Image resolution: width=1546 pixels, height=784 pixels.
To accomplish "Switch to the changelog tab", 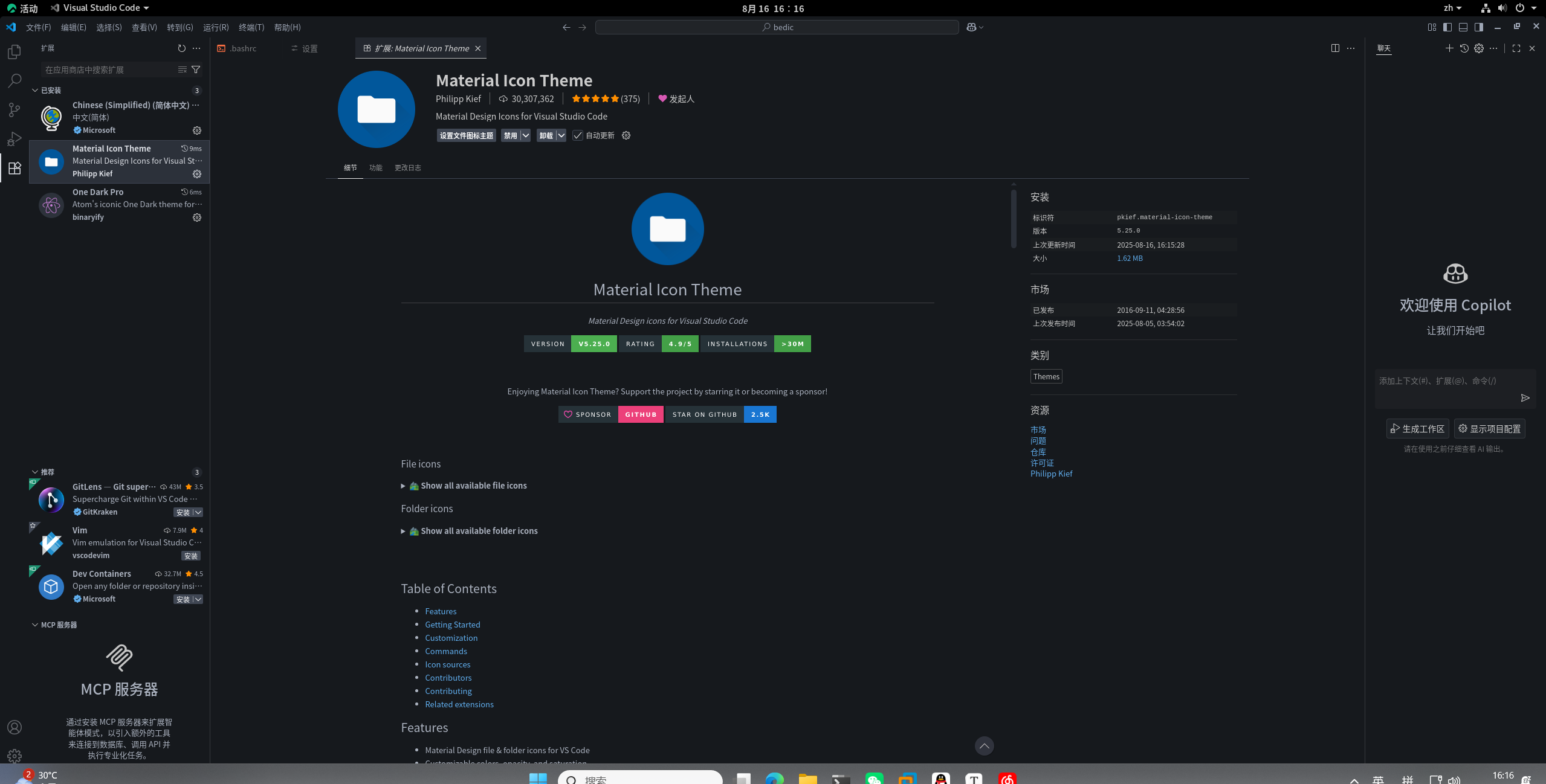I will tap(407, 168).
